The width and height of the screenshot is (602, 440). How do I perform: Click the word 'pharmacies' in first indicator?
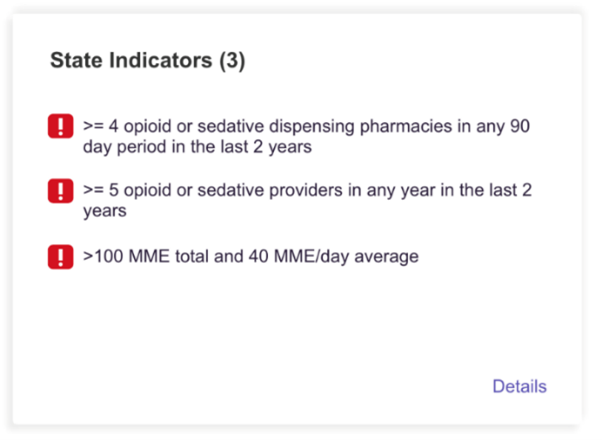(x=406, y=126)
